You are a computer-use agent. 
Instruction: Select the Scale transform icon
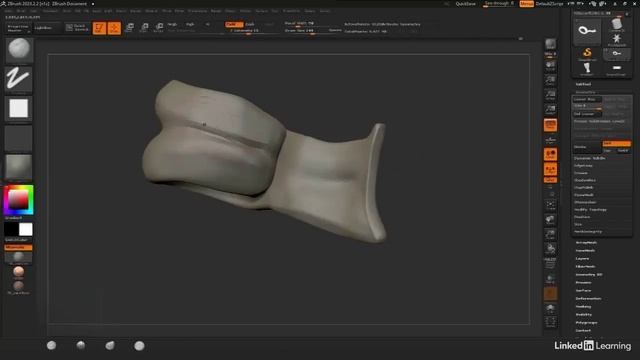pyautogui.click(x=144, y=28)
